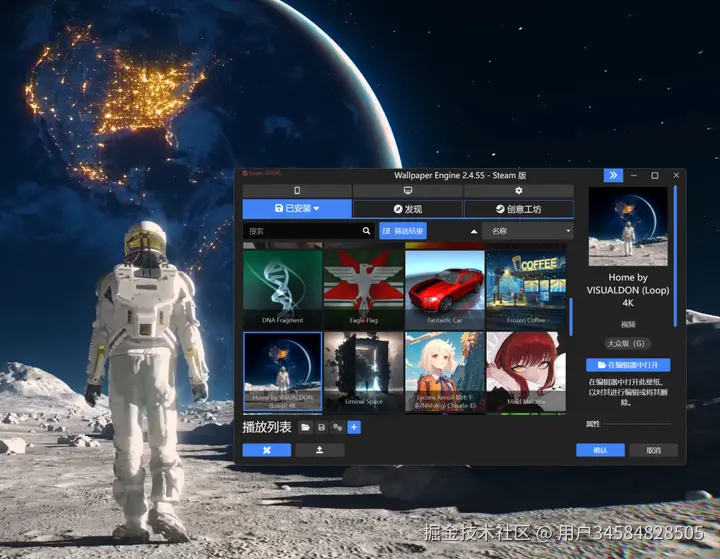Close the Wallpaper Engine window
This screenshot has width=720, height=559.
676,175
